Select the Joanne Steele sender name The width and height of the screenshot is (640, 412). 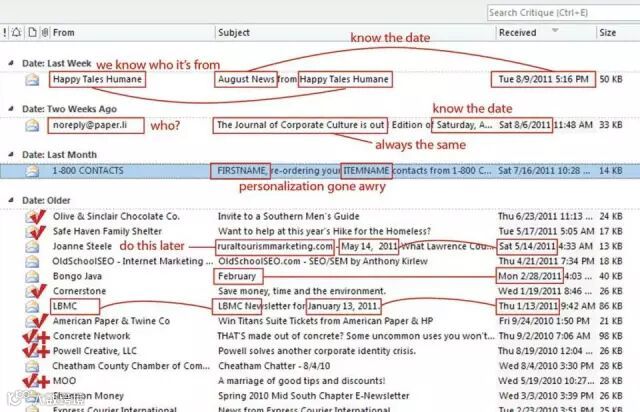pyautogui.click(x=82, y=246)
